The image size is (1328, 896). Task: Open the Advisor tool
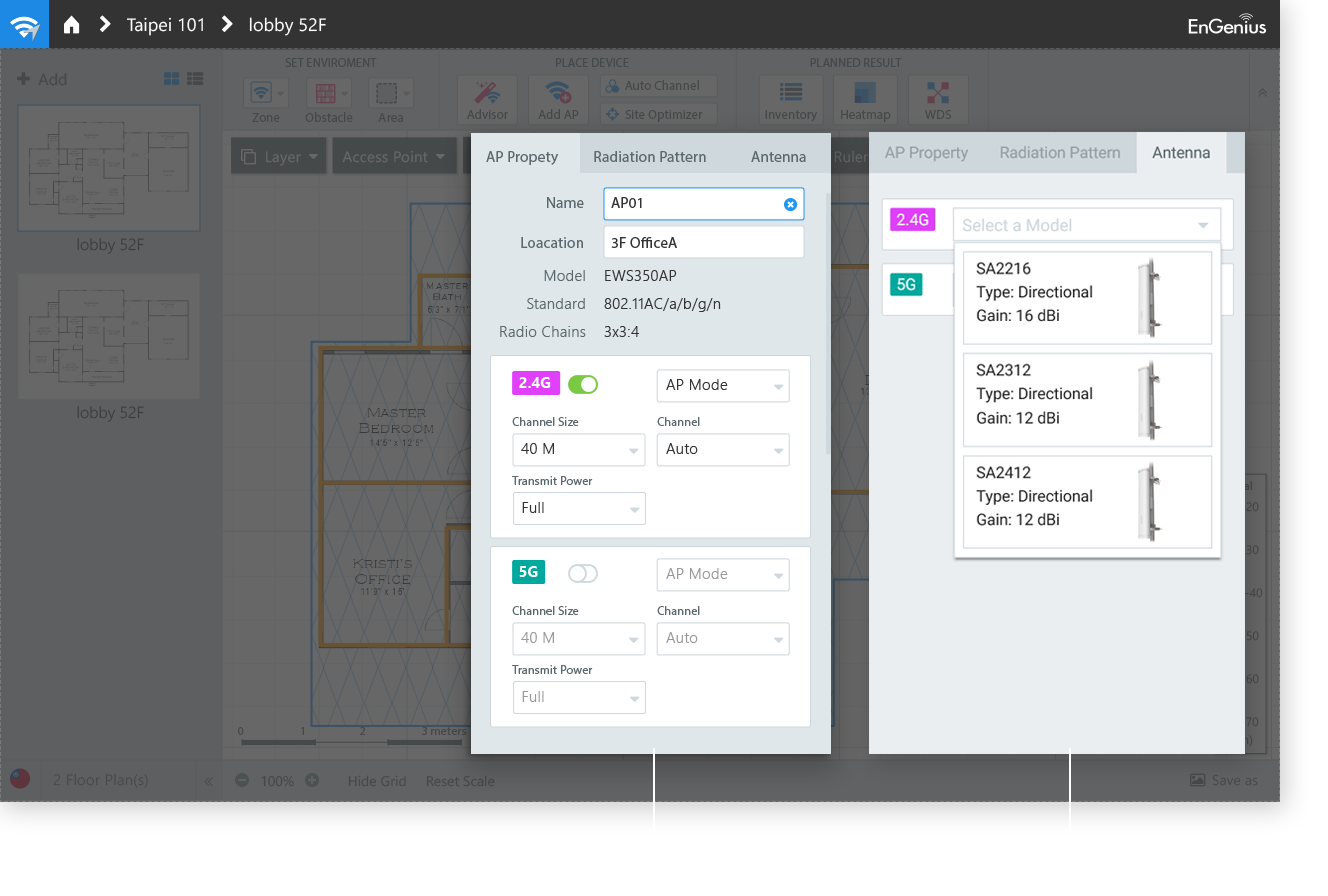click(x=488, y=99)
